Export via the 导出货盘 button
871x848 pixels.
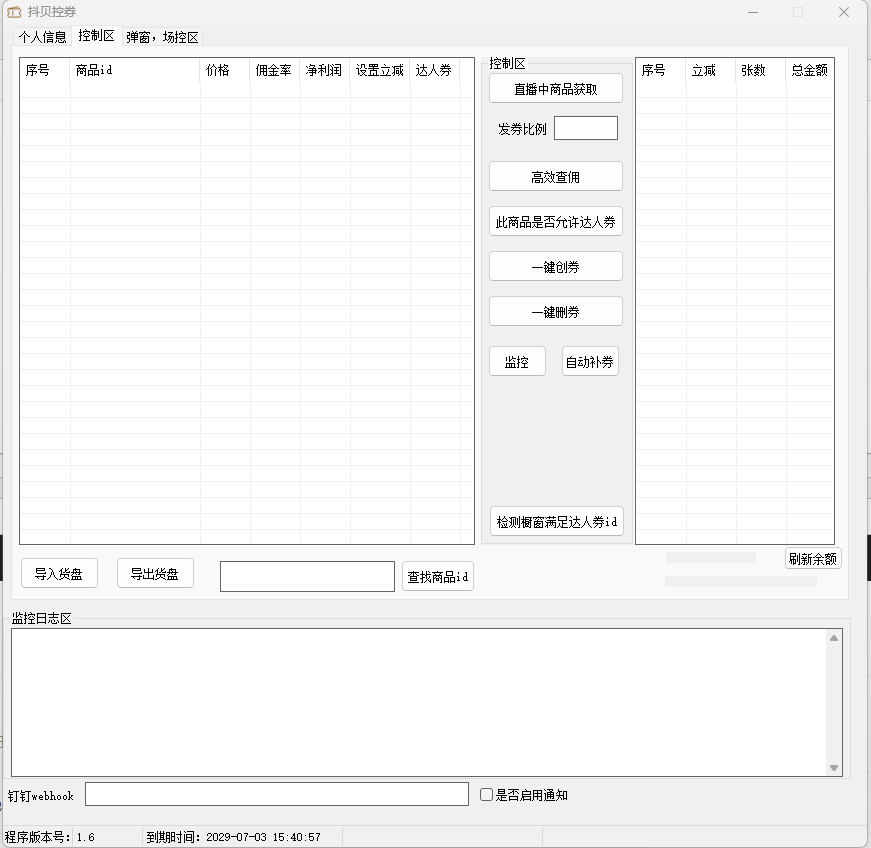(x=155, y=574)
